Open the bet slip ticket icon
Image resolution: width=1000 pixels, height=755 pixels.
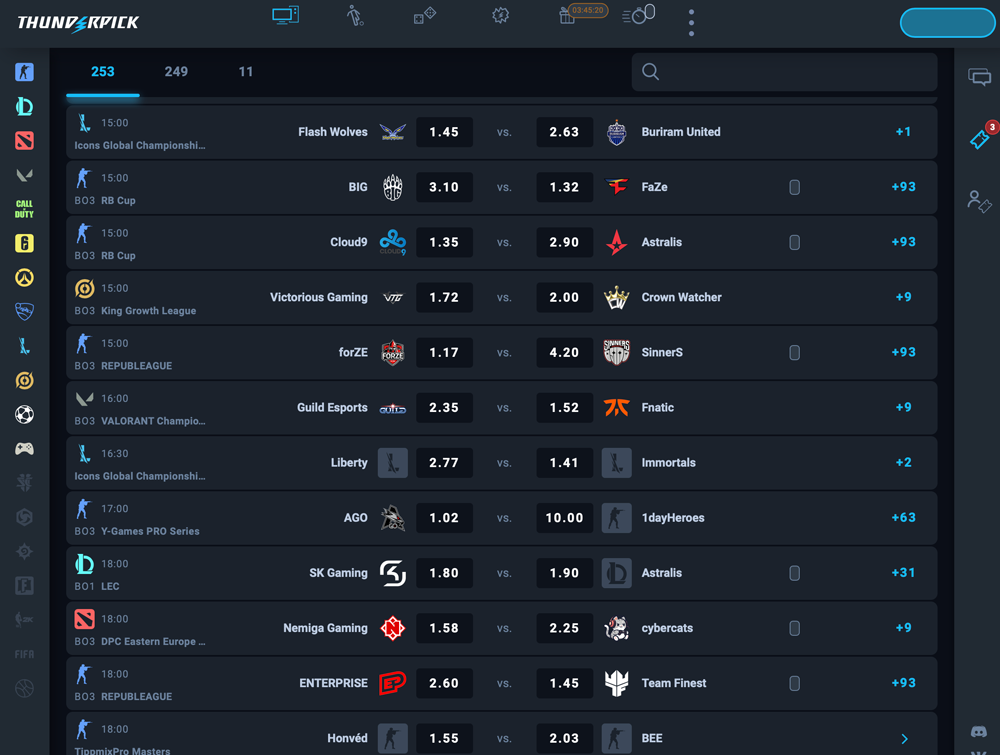(x=981, y=137)
